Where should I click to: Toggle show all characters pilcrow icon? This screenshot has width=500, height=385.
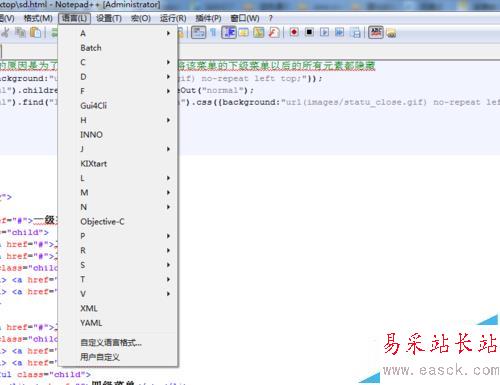pyautogui.click(x=213, y=33)
